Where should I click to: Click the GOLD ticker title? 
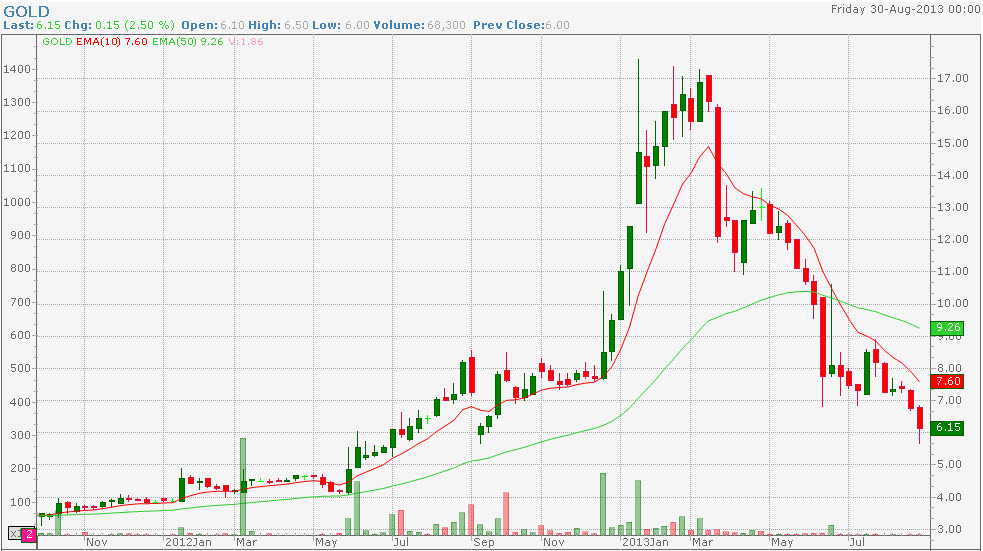[26, 11]
